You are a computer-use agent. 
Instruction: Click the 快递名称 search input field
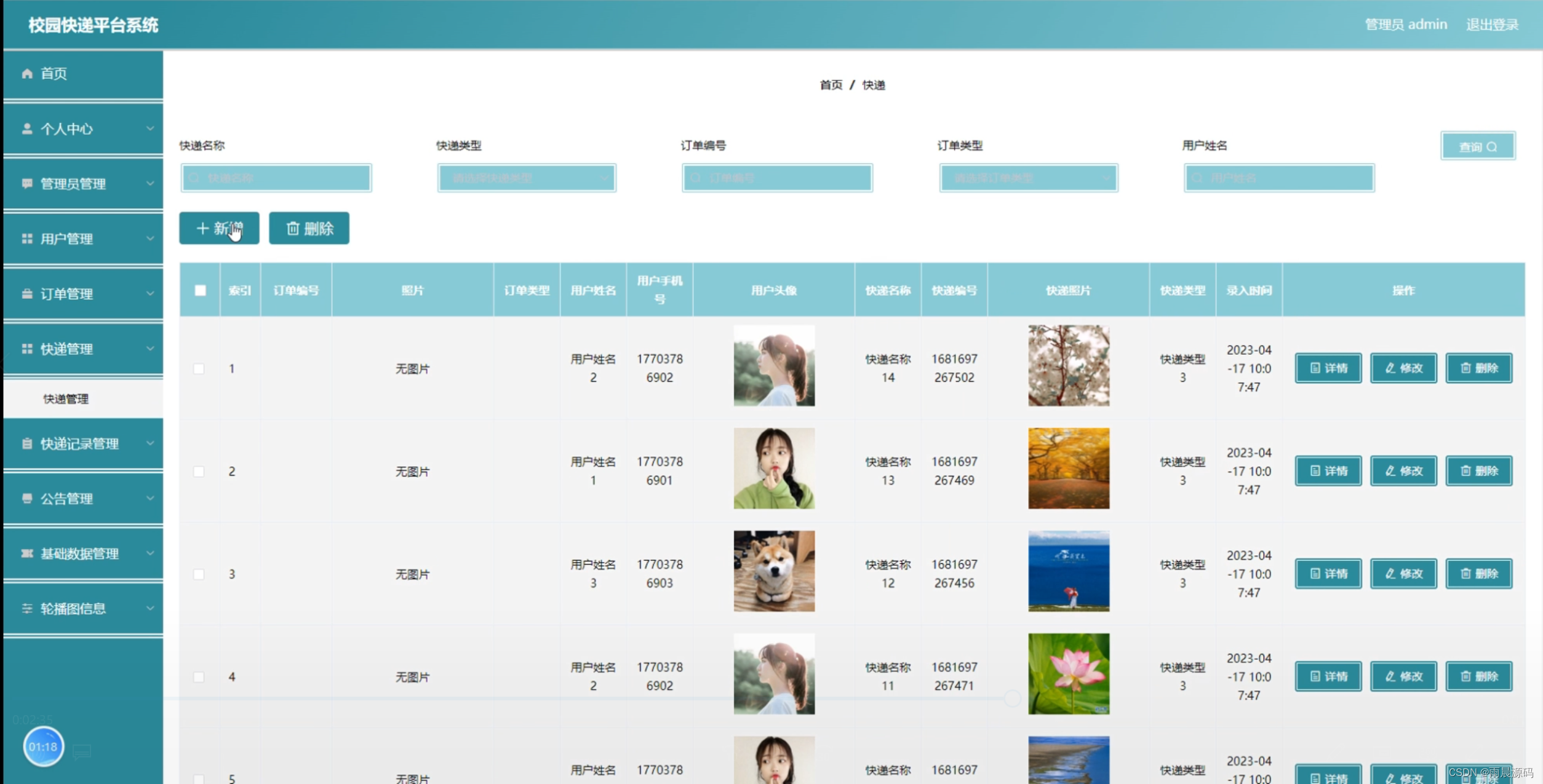[x=276, y=178]
